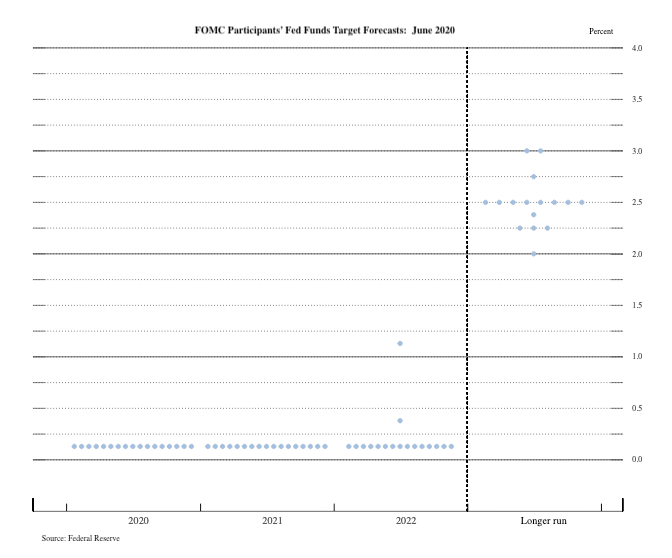The height and width of the screenshot is (558, 672).
Task: Click the Longer run dot at 2.0
Action: [x=534, y=254]
